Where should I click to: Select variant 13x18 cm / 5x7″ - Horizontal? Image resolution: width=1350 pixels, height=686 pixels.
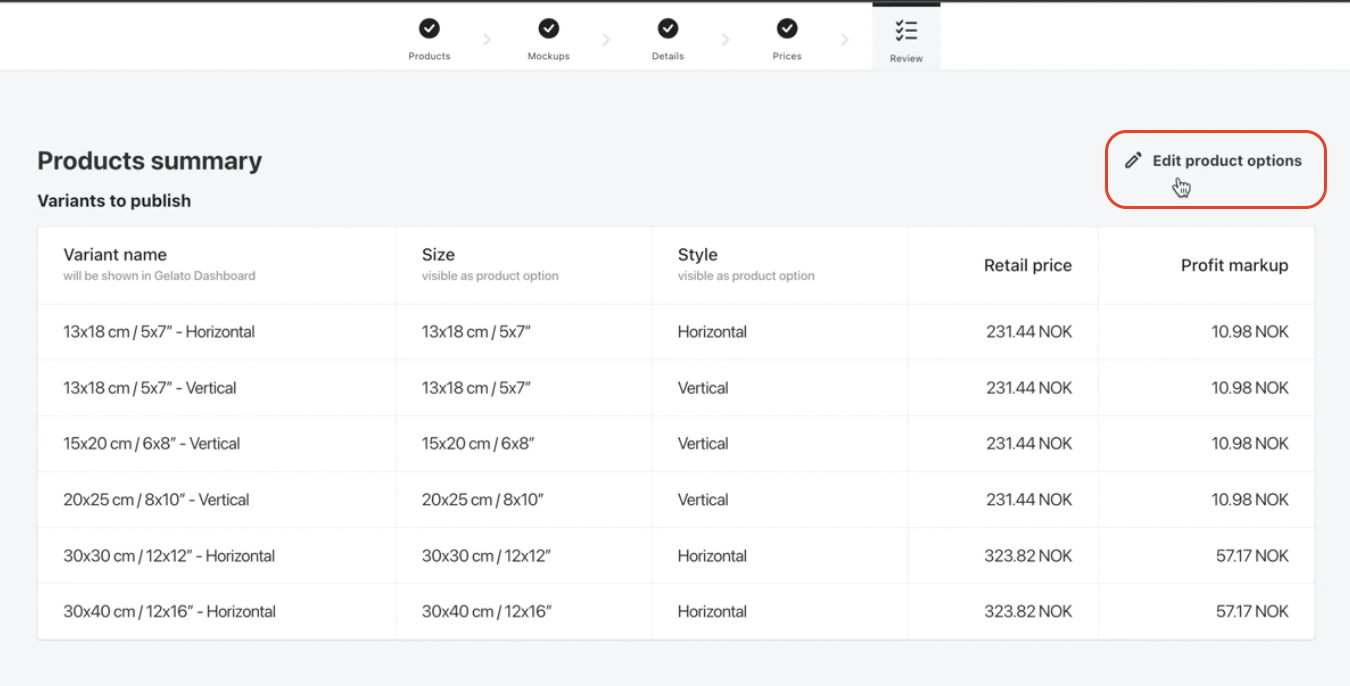(x=159, y=332)
